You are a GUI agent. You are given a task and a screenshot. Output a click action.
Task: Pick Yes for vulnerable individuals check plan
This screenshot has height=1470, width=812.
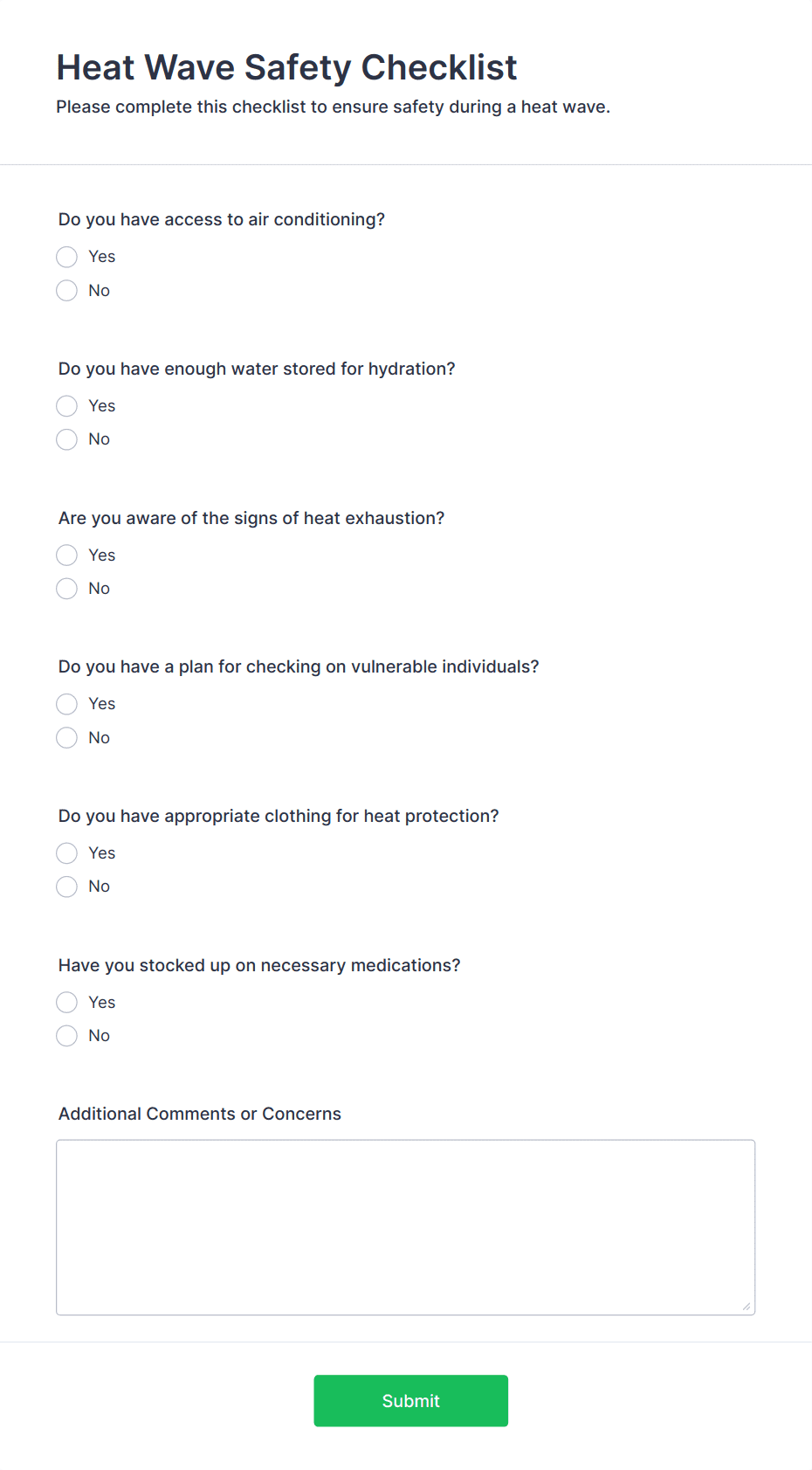67,704
